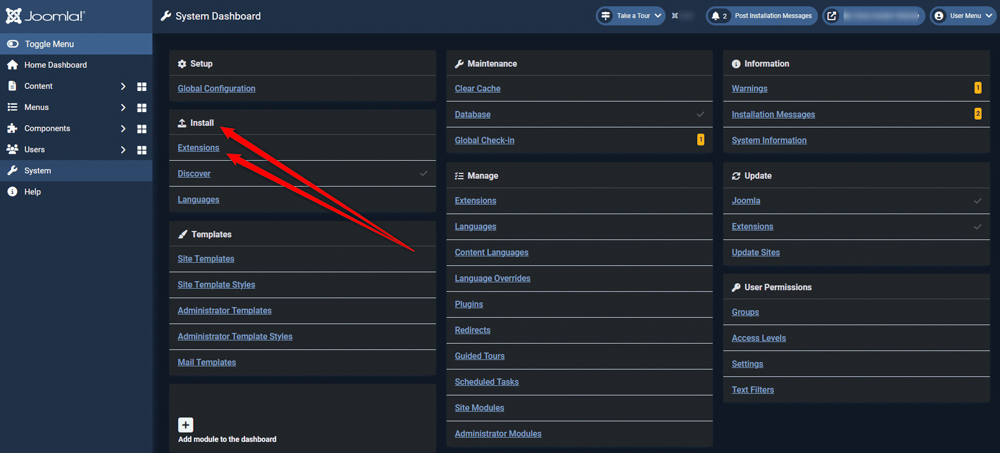Image resolution: width=1000 pixels, height=453 pixels.
Task: Open Access Levels link
Action: [759, 338]
